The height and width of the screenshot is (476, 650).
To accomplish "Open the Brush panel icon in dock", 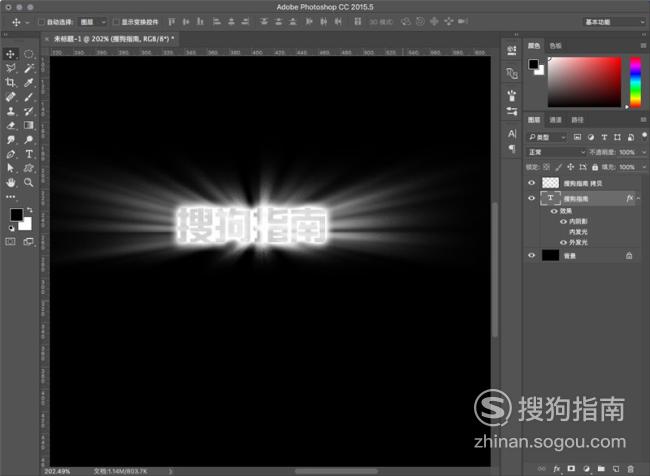I will coord(512,96).
